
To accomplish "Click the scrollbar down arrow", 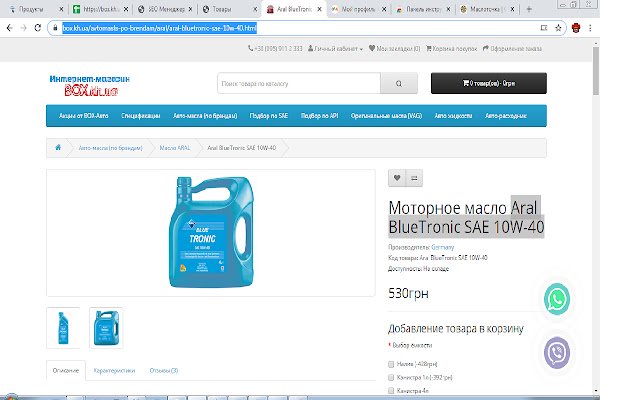I will (x=596, y=391).
